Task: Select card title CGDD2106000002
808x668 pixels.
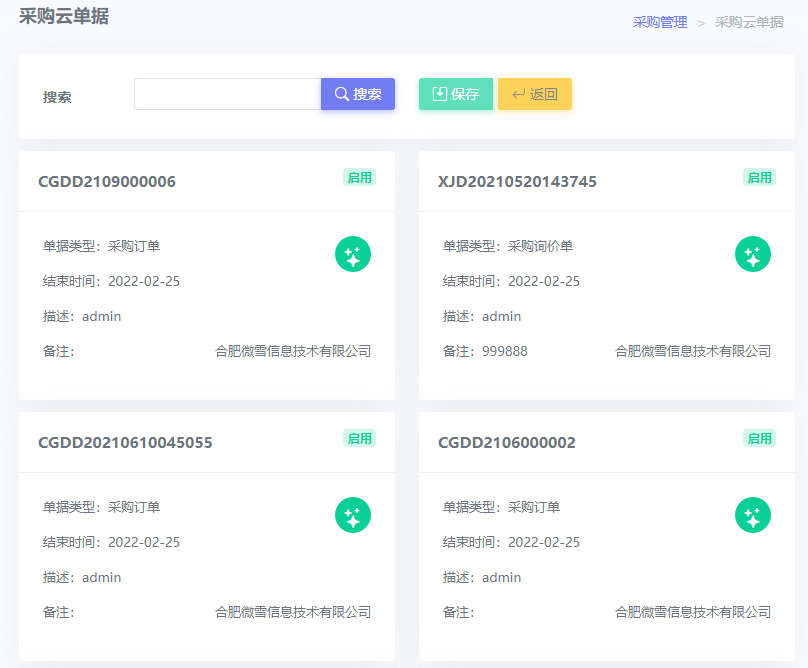Action: [507, 443]
